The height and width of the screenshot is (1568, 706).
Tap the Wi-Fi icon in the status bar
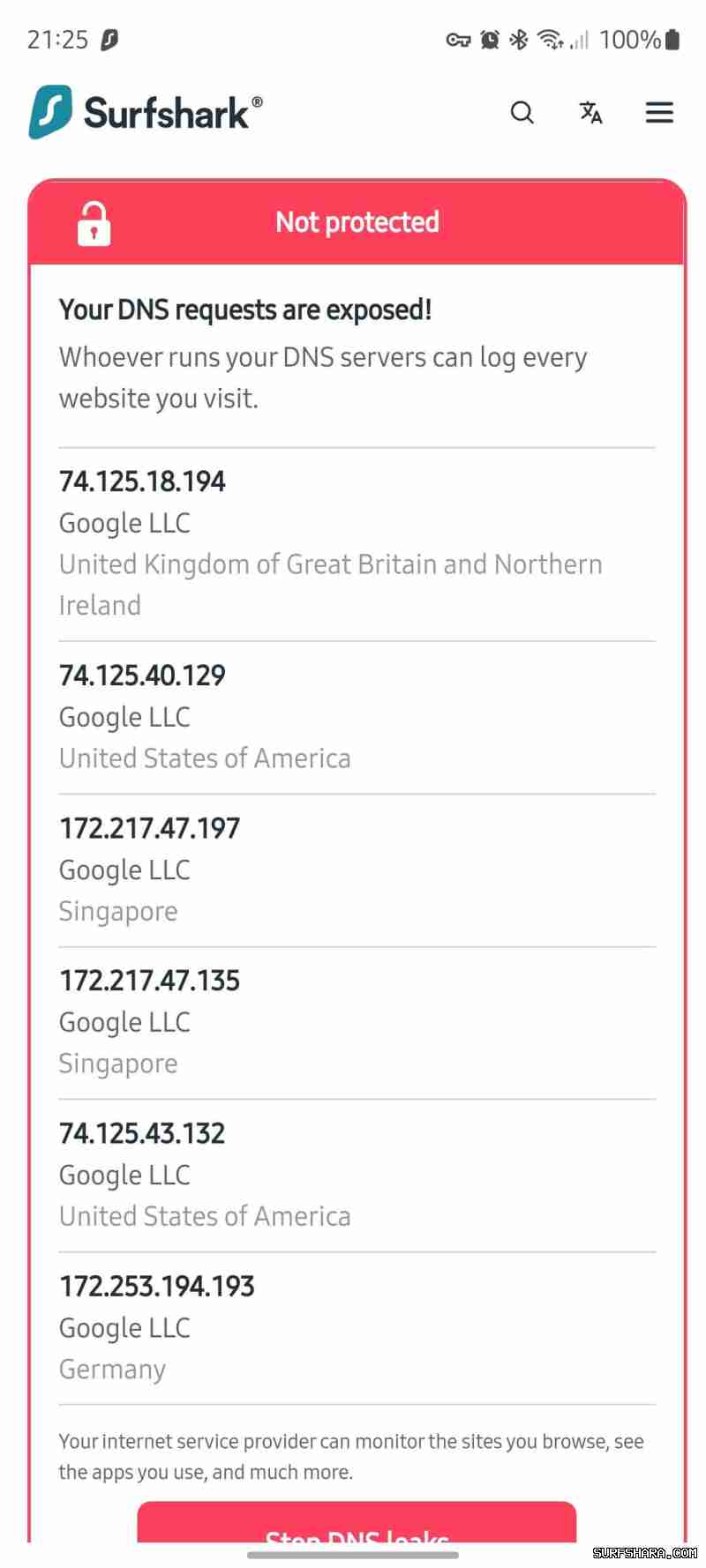click(x=552, y=40)
